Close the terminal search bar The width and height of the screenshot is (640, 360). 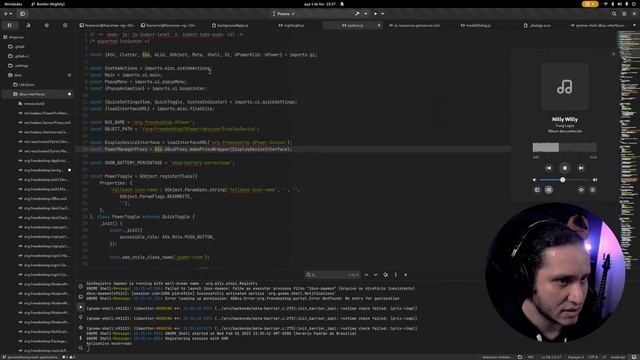pos(405,275)
